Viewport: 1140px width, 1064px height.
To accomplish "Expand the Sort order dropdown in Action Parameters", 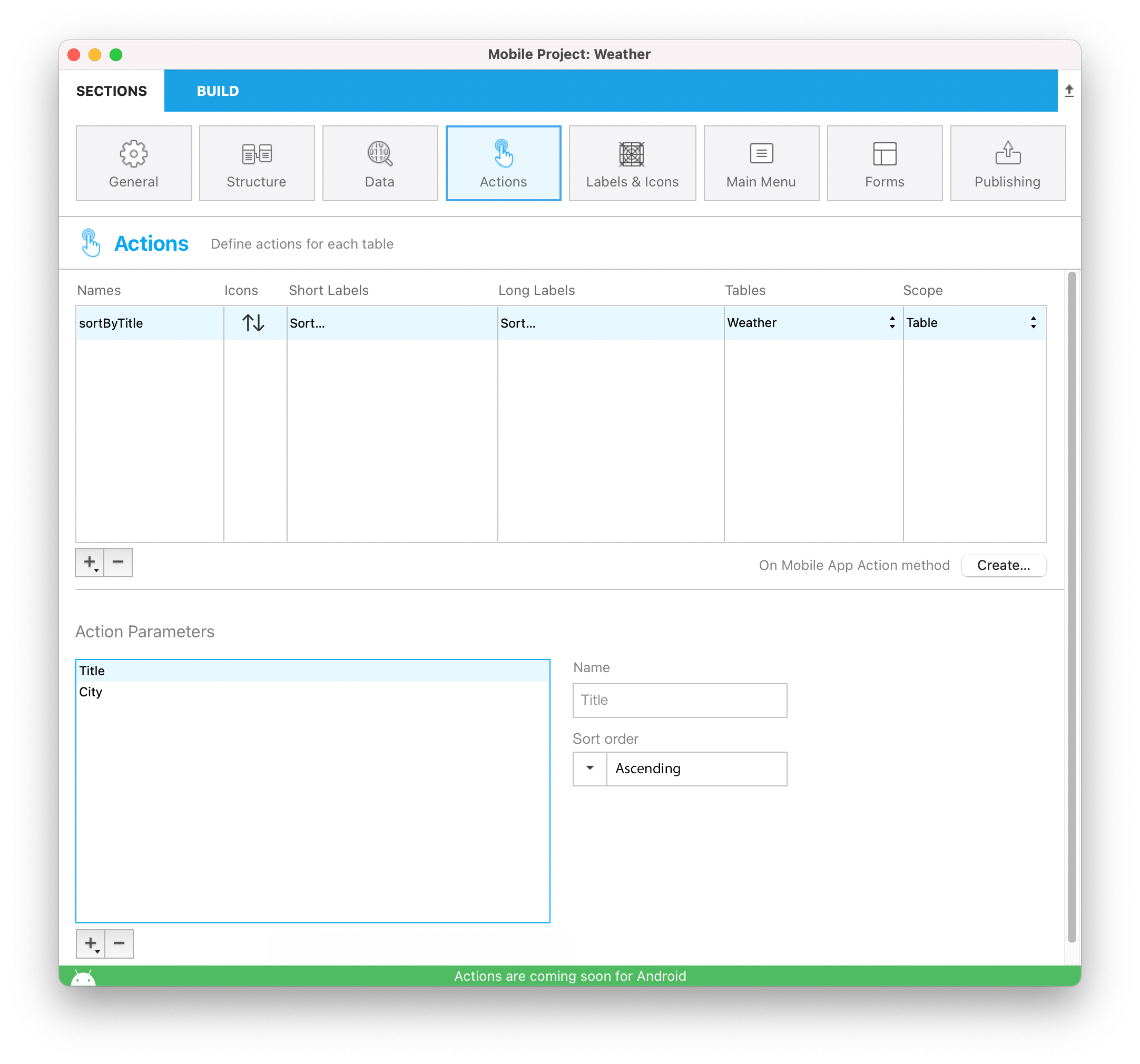I will 588,768.
